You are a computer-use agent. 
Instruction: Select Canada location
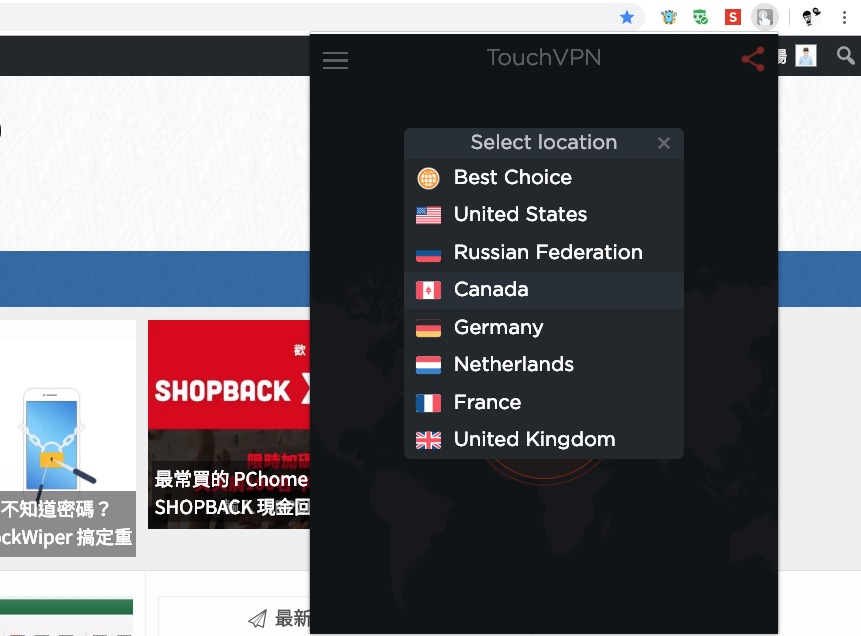coord(544,289)
